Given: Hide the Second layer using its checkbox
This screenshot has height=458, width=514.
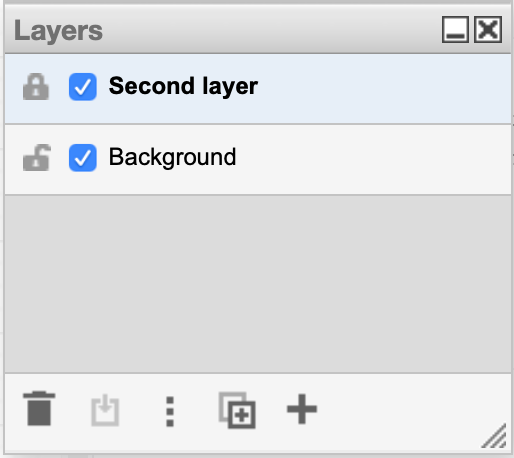Looking at the screenshot, I should (83, 87).
